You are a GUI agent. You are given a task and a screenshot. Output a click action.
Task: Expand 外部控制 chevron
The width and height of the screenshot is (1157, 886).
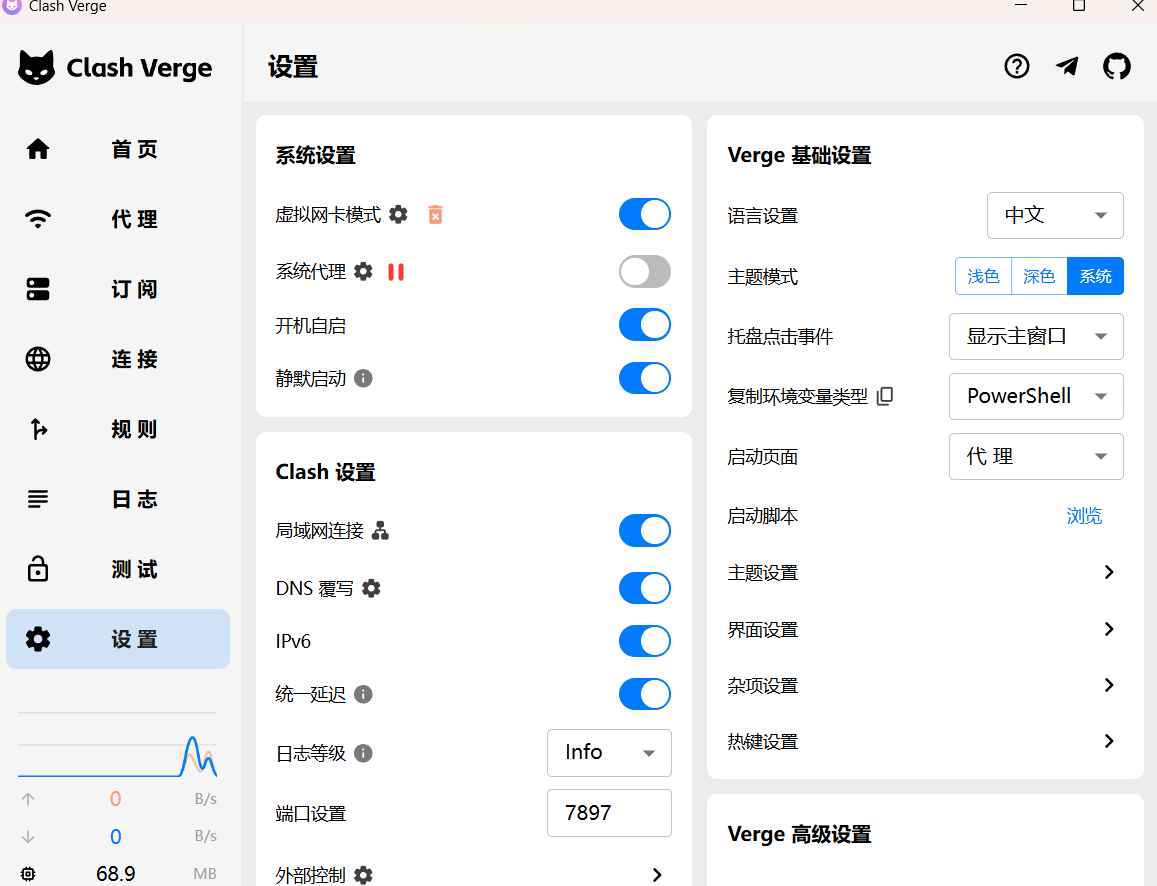[x=657, y=875]
